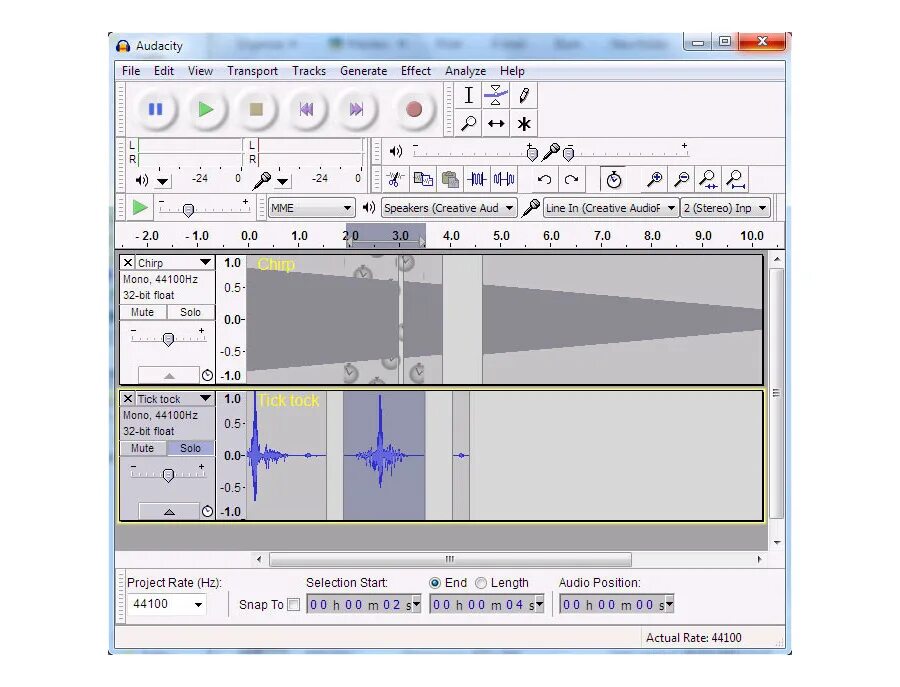
Task: Open the File menu
Action: (x=131, y=71)
